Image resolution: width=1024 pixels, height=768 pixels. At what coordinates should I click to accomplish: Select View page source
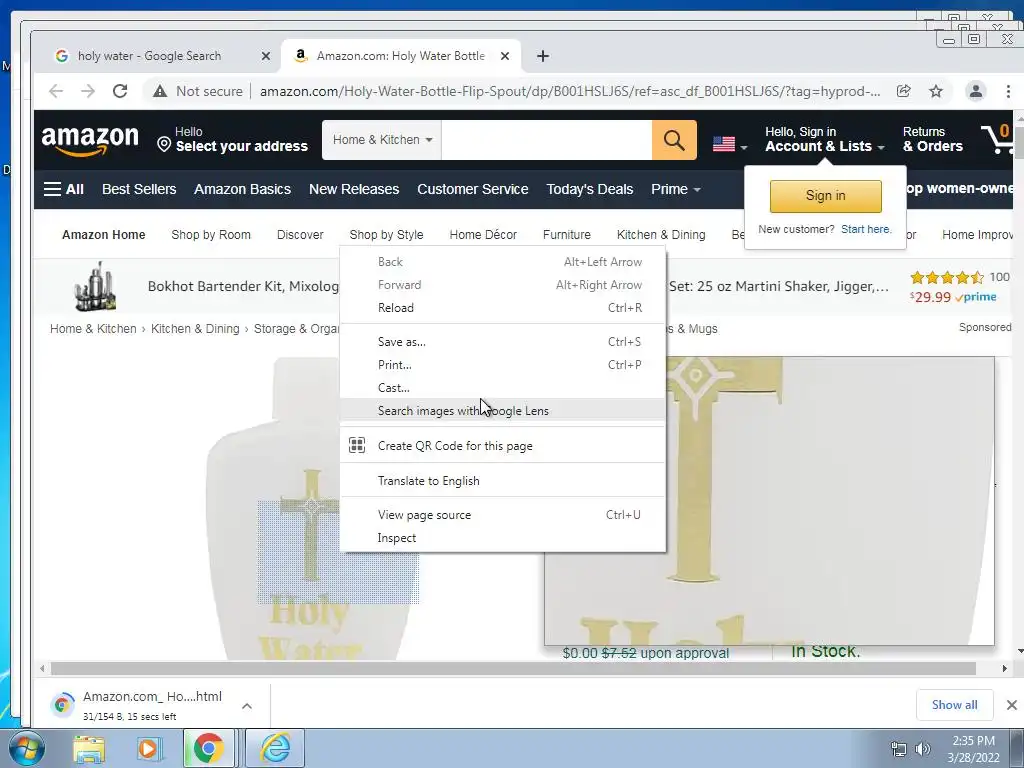tap(503, 515)
